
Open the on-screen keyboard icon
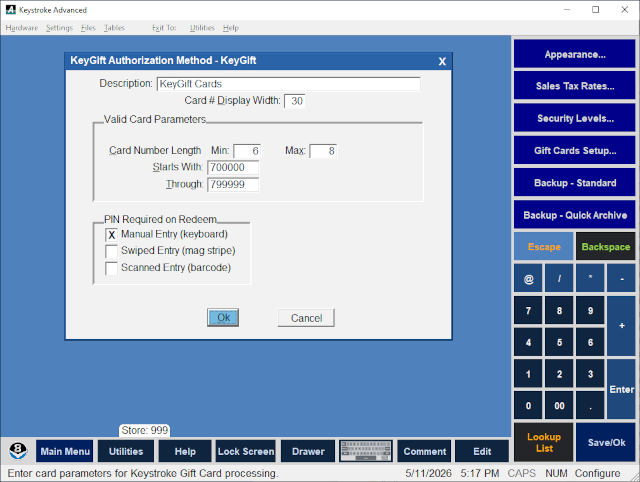point(366,451)
